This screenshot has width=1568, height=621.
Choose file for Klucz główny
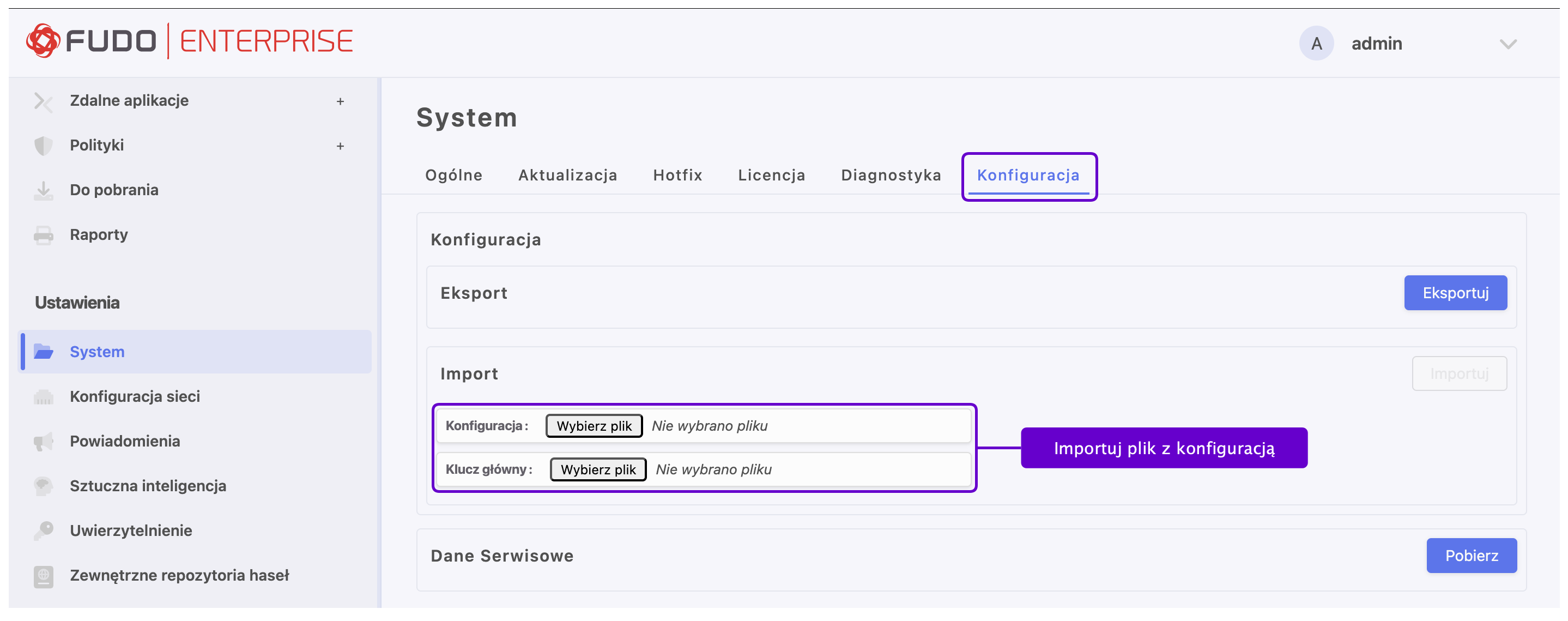[x=598, y=469]
